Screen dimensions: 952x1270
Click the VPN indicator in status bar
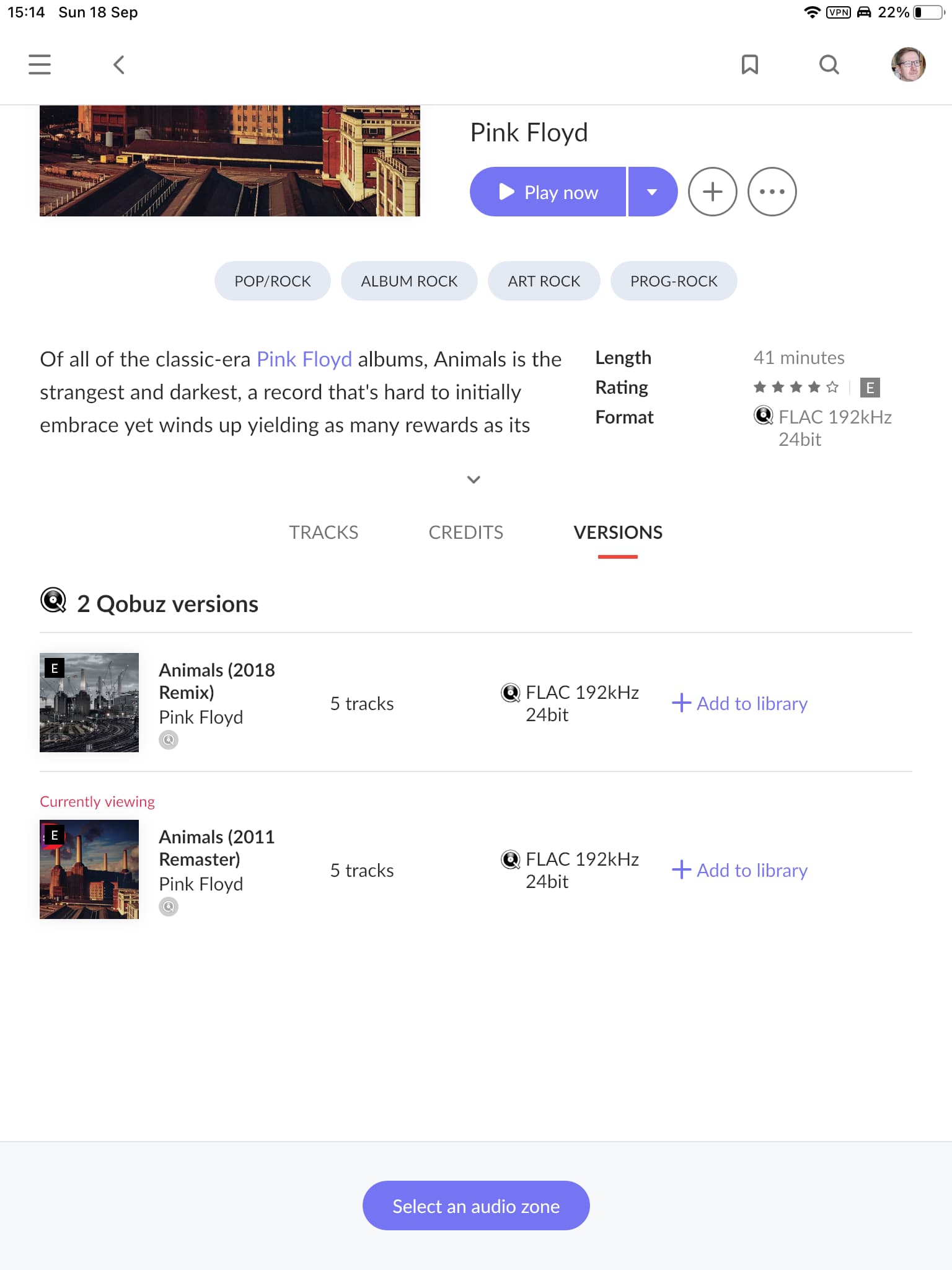coord(839,12)
